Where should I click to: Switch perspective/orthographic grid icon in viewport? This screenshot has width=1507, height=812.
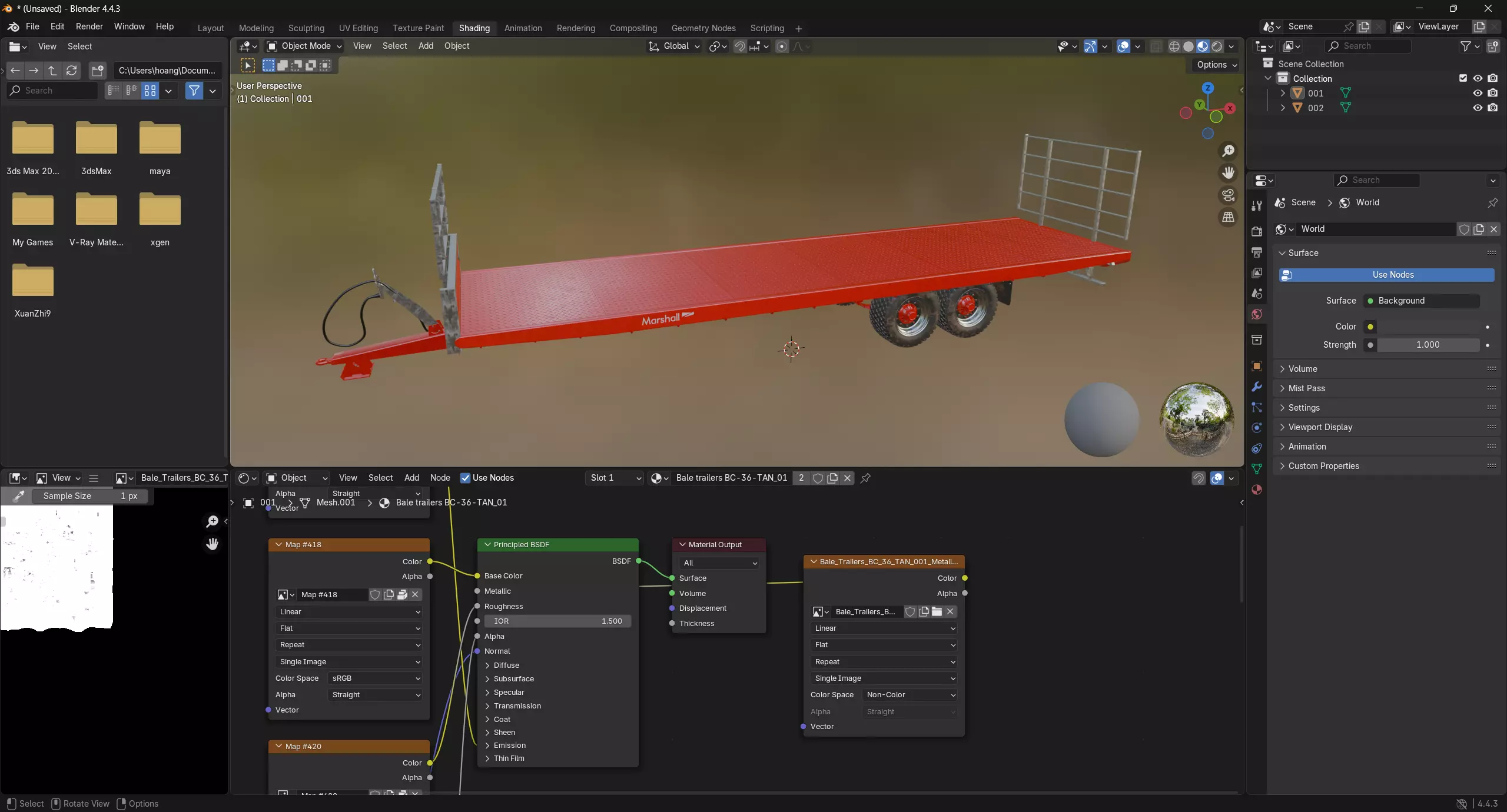click(x=1228, y=217)
